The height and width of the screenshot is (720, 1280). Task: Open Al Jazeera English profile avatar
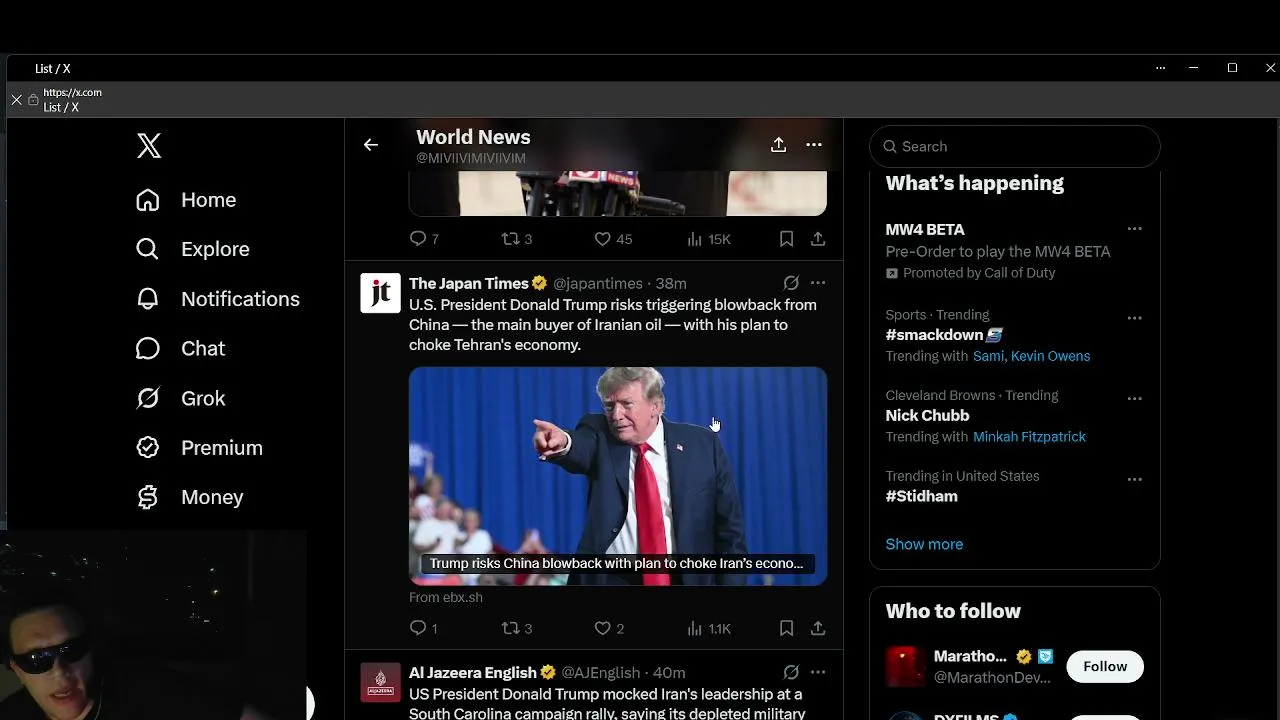click(380, 682)
